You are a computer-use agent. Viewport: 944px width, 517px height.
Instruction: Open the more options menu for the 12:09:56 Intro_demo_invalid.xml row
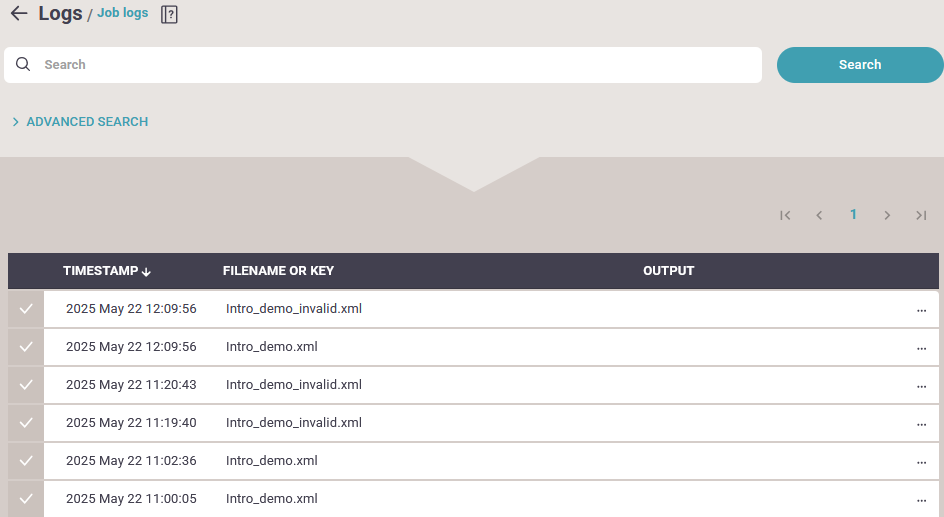pos(921,311)
